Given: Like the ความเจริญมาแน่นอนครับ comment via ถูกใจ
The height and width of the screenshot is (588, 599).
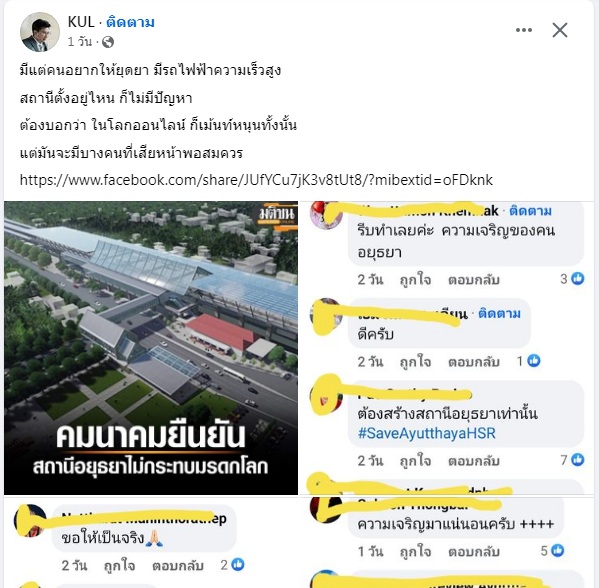Looking at the screenshot, I should (x=415, y=551).
